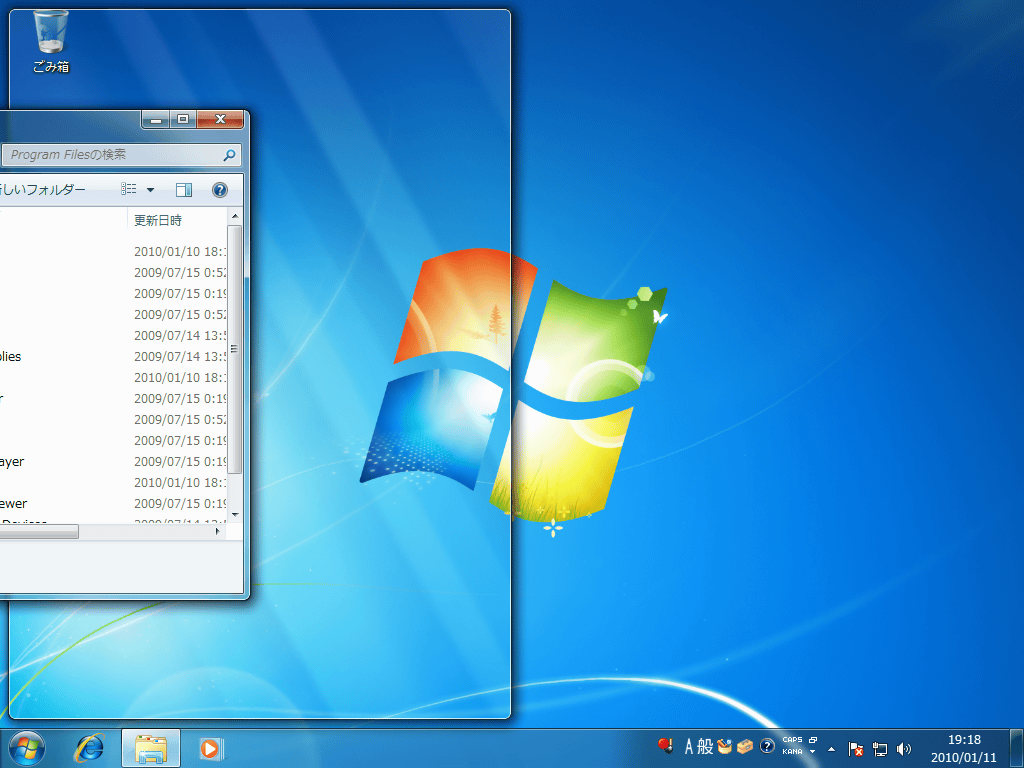Click the file list scroll-up arrow
The width and height of the screenshot is (1024, 768).
click(235, 216)
